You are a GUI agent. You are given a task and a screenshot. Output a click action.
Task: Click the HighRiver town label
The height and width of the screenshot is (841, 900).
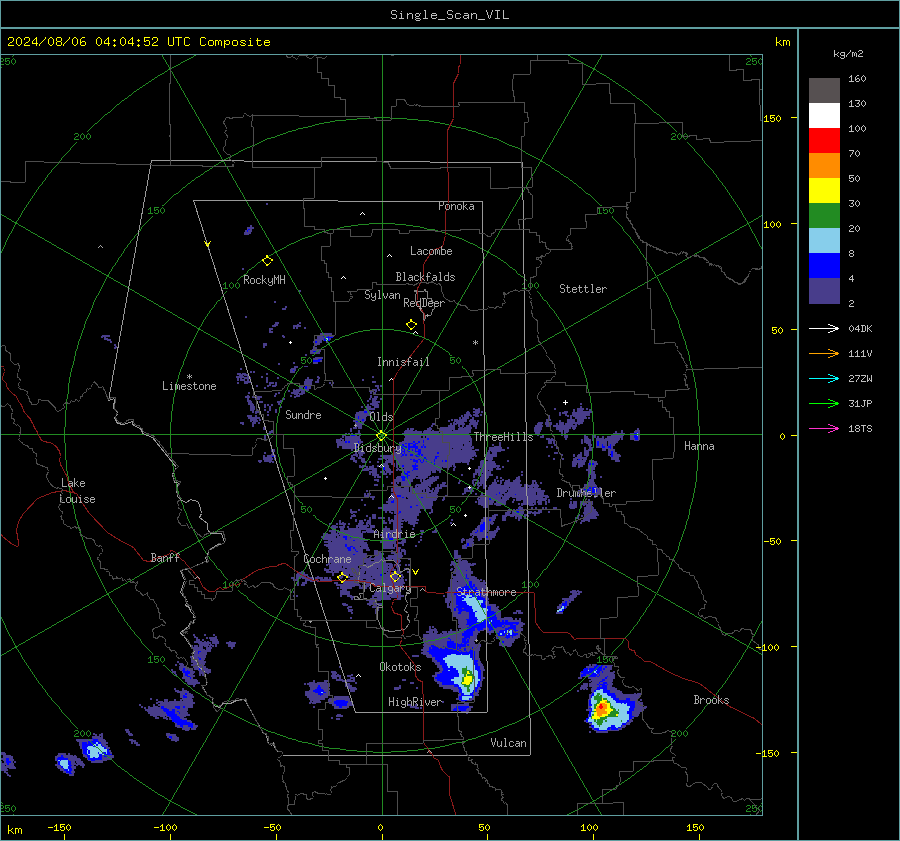tap(415, 702)
